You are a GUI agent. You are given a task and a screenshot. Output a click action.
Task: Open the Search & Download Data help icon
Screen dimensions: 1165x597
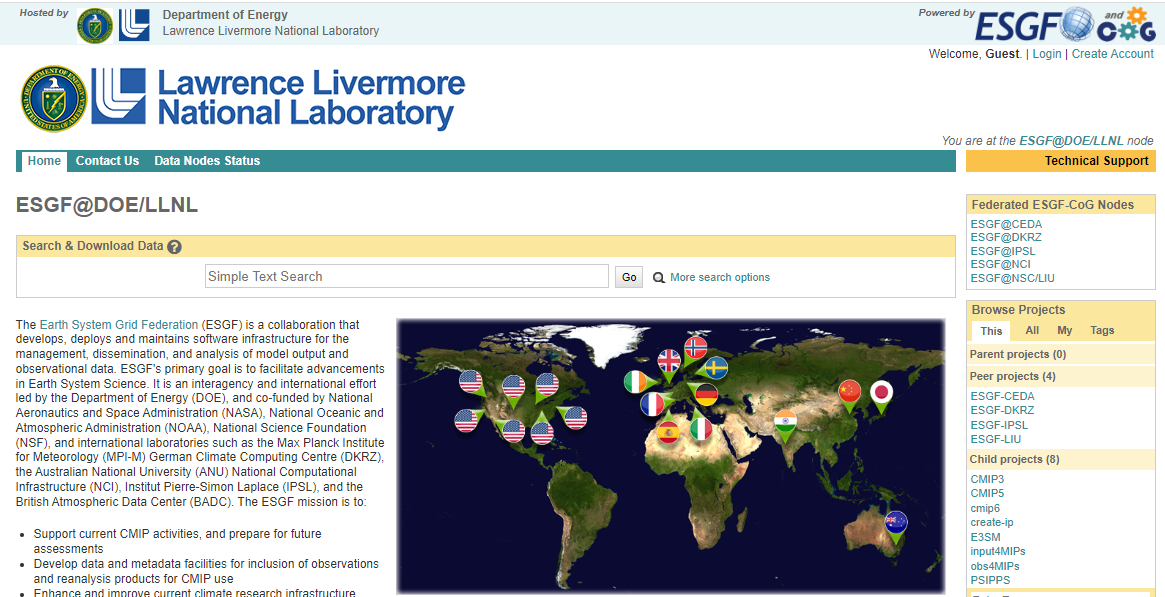point(175,247)
